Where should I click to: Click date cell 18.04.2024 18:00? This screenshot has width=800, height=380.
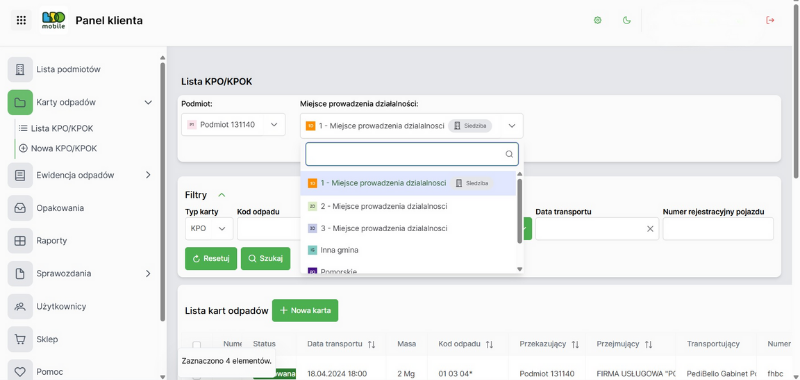337,373
